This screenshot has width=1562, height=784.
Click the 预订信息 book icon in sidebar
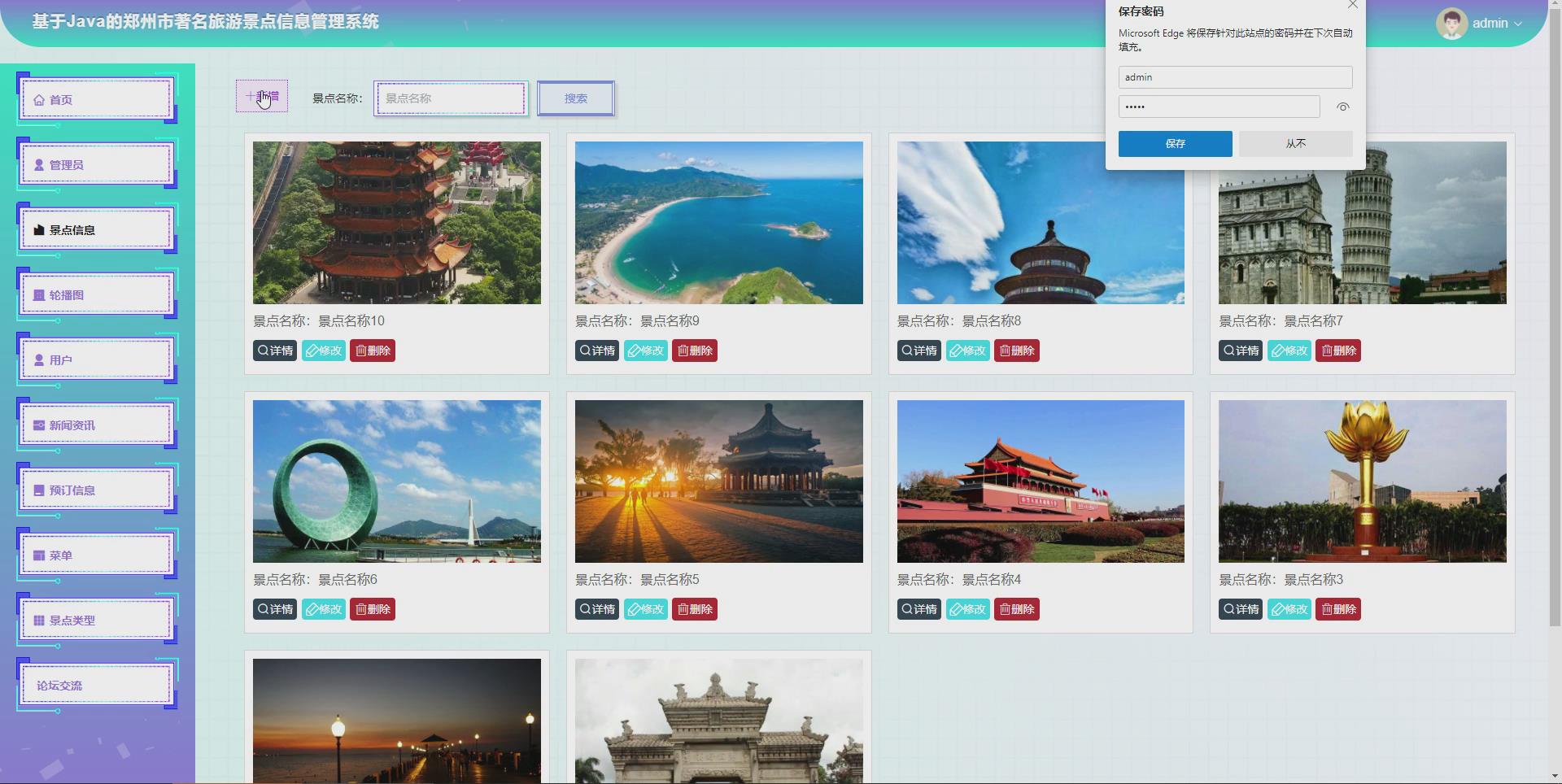tap(38, 490)
